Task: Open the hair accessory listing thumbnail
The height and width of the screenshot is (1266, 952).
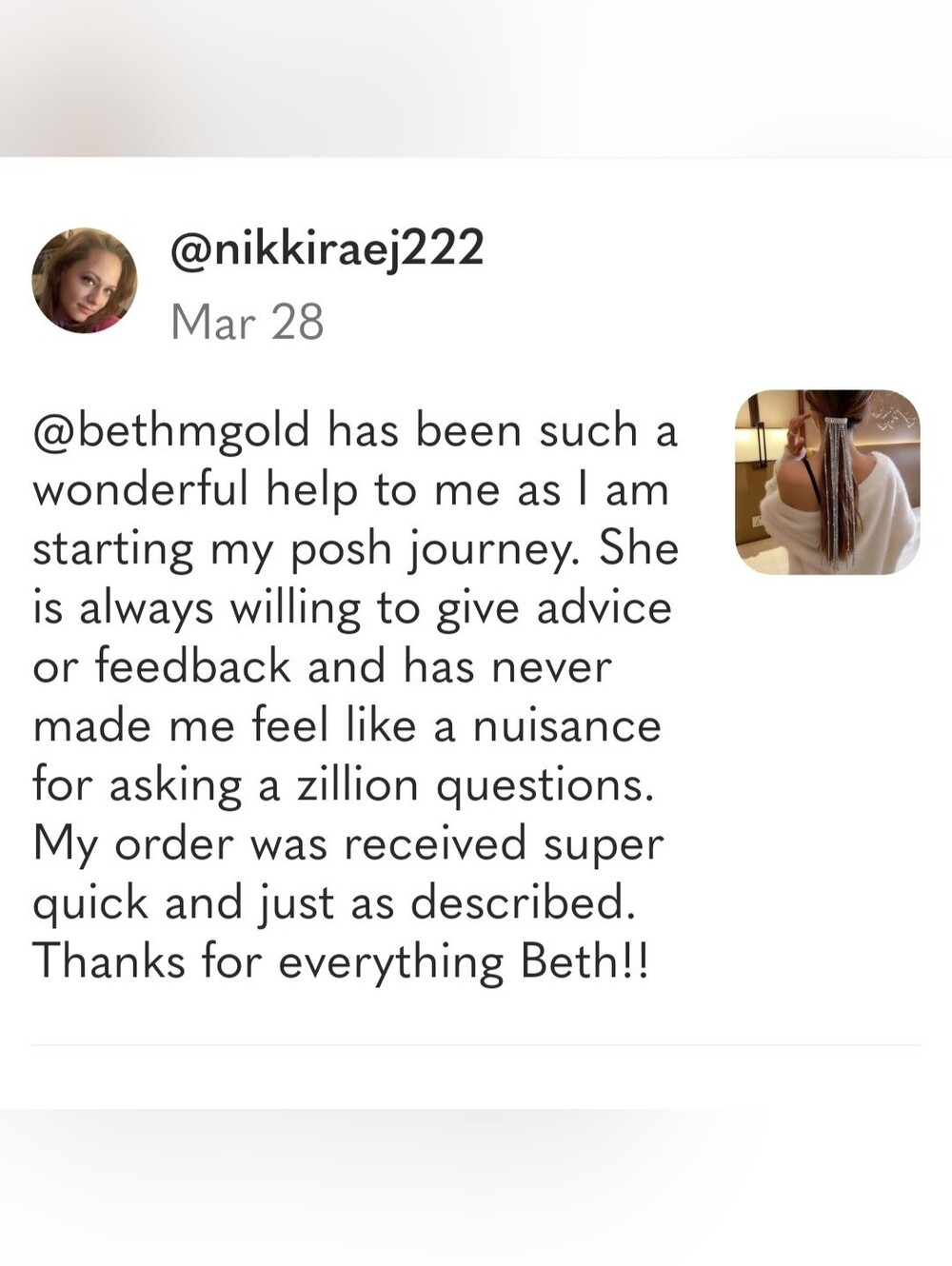Action: tap(828, 482)
